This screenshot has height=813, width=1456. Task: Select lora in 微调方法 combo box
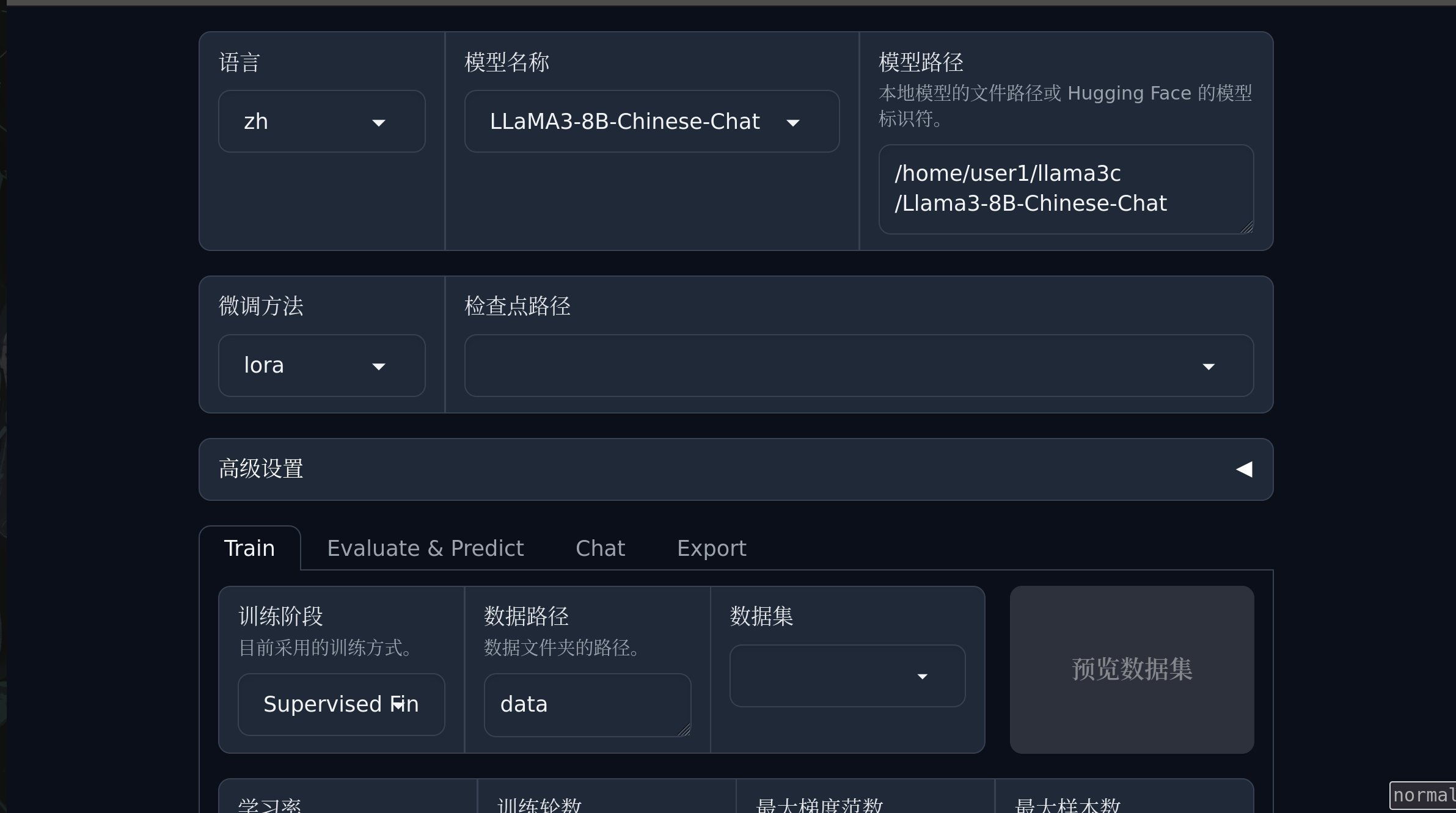point(322,365)
